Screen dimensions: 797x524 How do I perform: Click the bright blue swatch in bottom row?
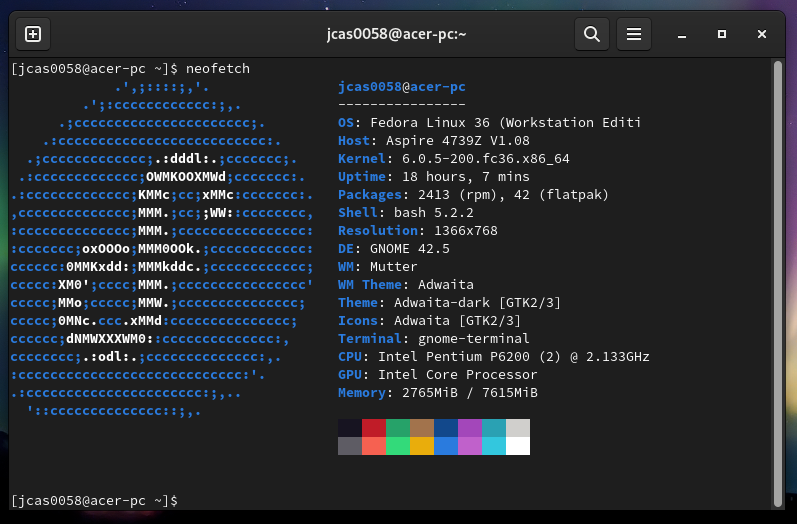[446, 446]
